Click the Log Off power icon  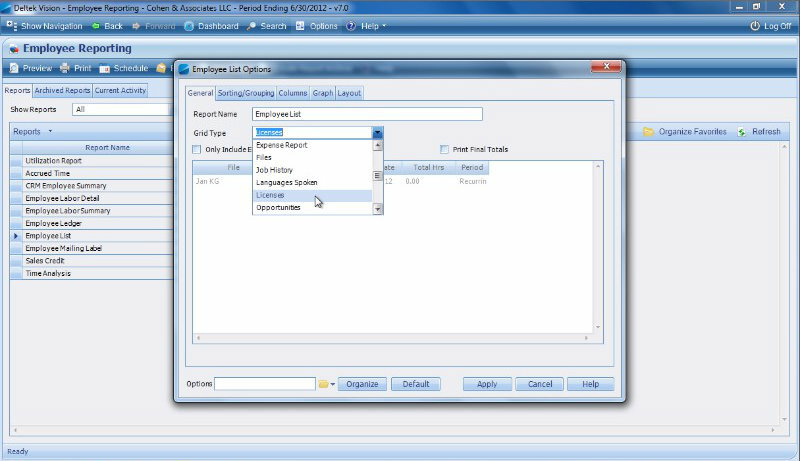755,26
